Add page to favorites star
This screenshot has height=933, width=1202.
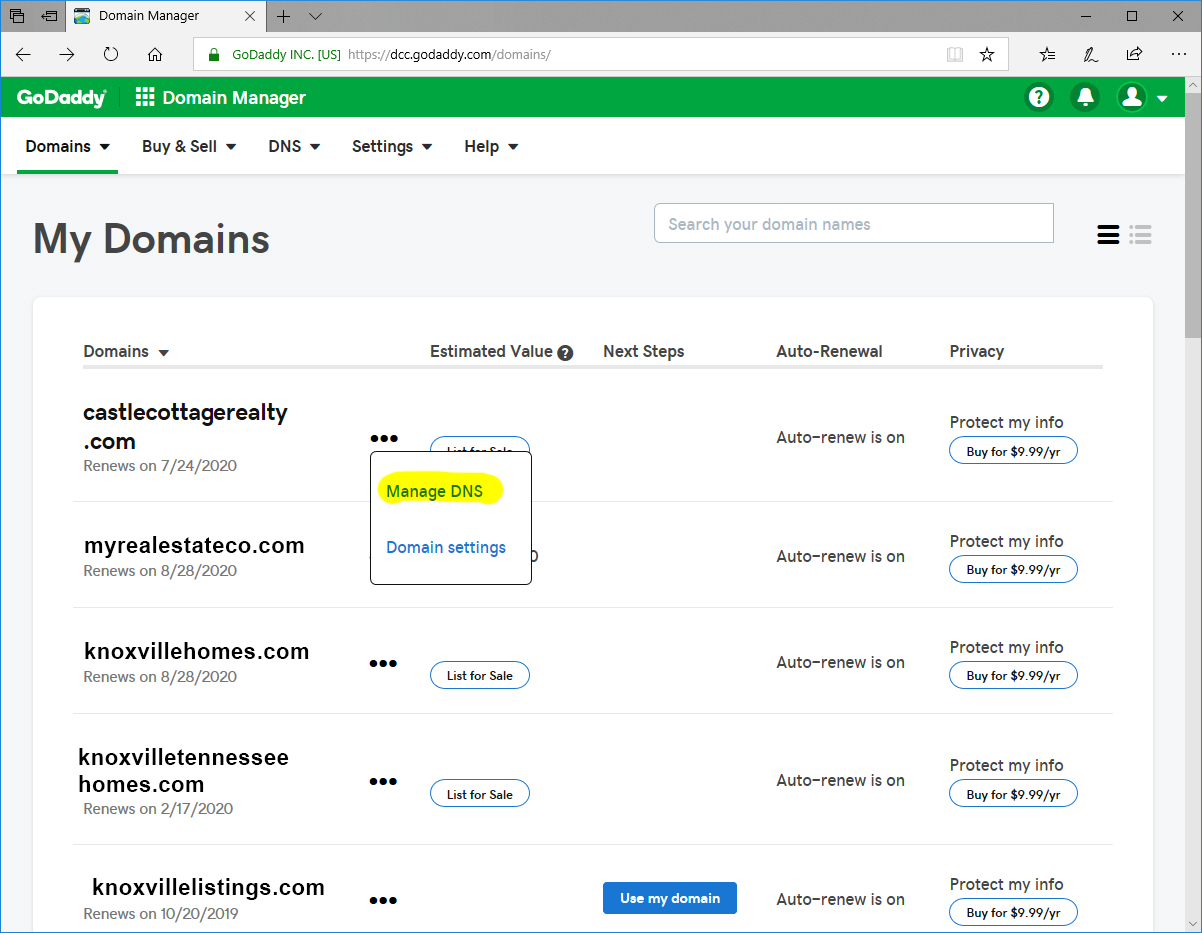[x=987, y=54]
